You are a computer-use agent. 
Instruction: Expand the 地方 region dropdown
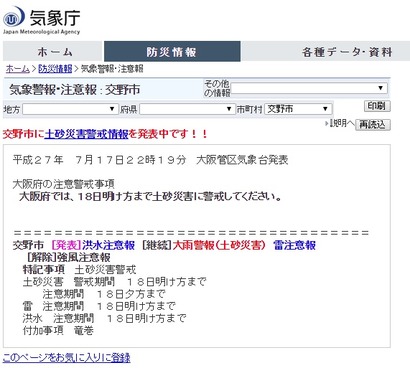(x=70, y=109)
